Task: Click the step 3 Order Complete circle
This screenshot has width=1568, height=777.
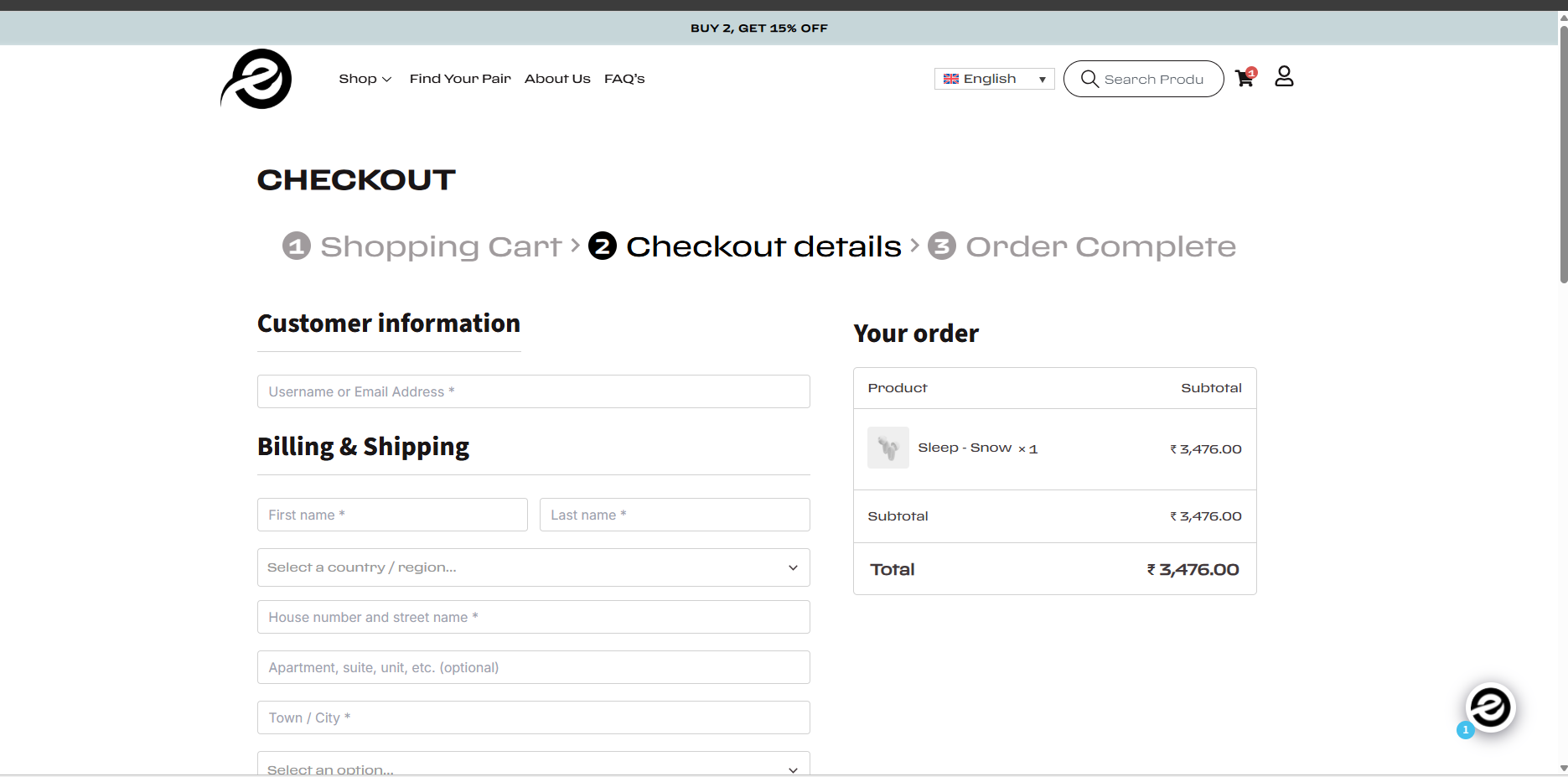Action: pos(942,246)
